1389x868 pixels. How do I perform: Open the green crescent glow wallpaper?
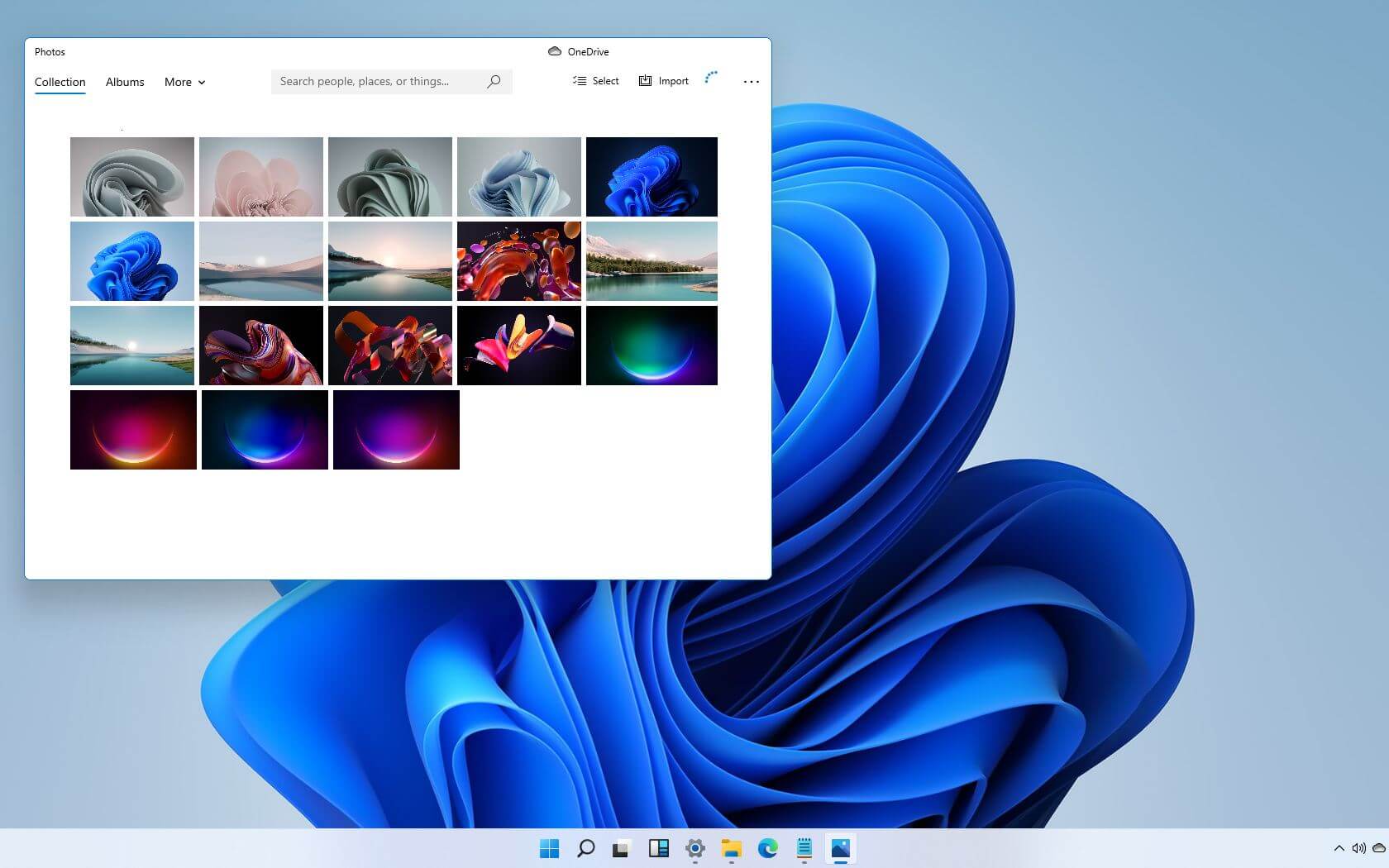651,345
